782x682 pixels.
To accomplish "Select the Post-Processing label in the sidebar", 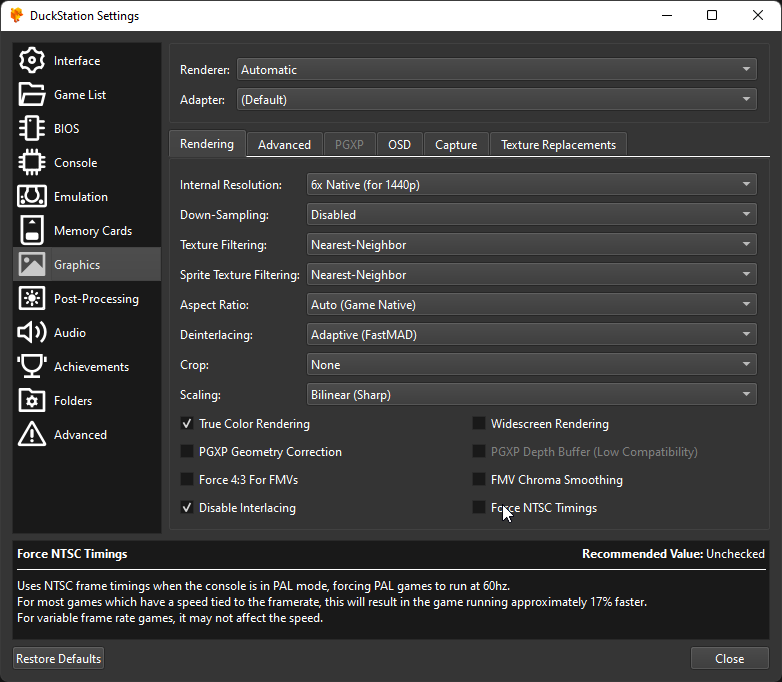I will (96, 299).
